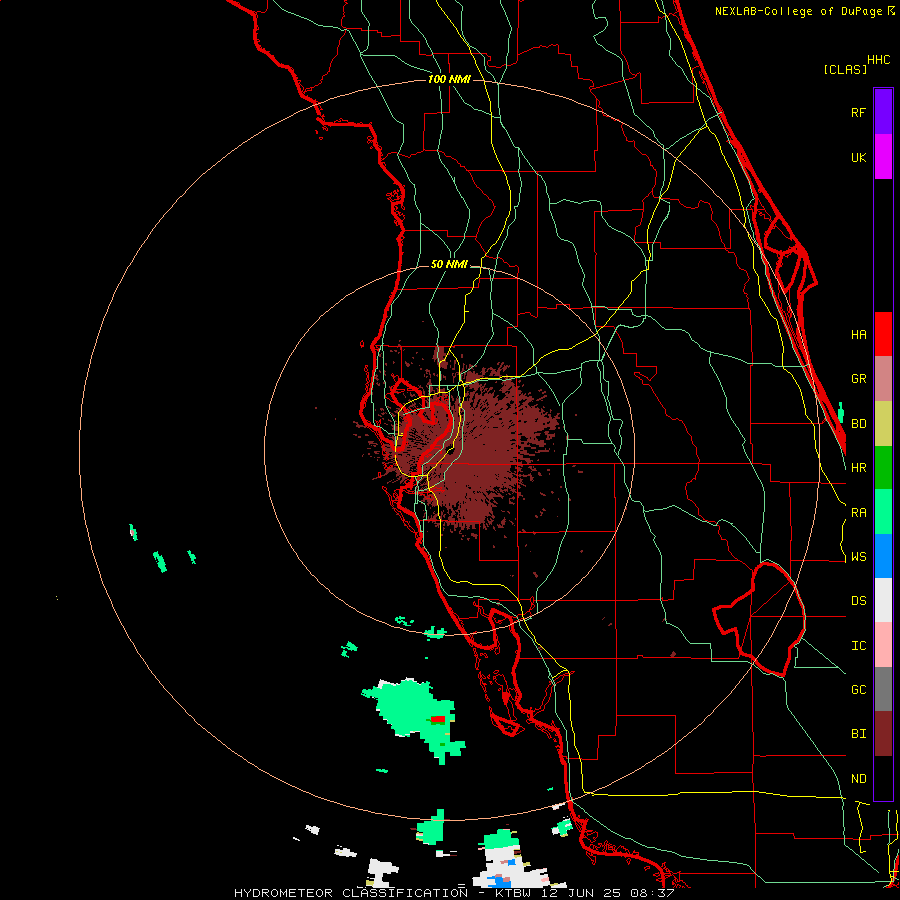Click the HA legend label

pos(858,334)
